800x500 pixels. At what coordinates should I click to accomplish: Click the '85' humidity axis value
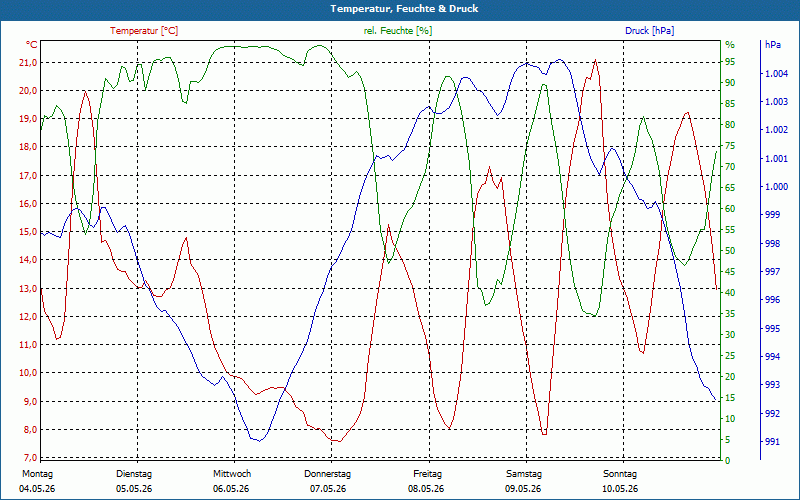click(x=731, y=104)
